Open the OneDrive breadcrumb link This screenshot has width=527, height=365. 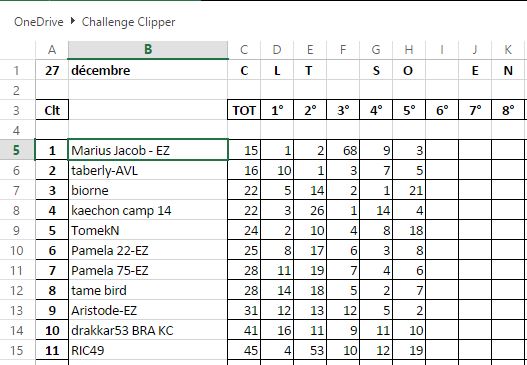click(39, 22)
